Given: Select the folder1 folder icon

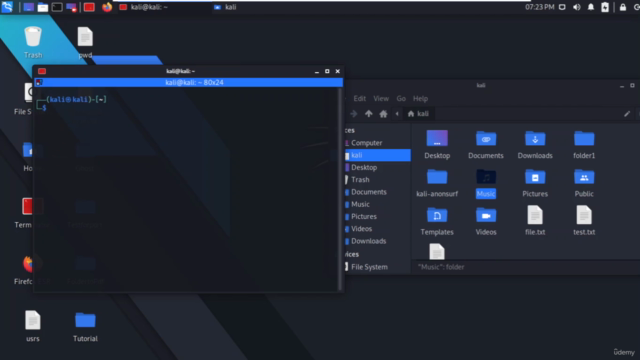Looking at the screenshot, I should [584, 144].
